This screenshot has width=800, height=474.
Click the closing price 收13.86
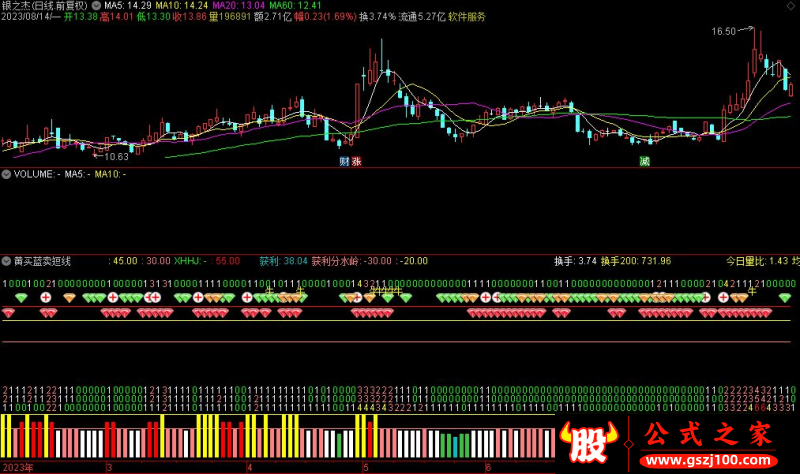tap(190, 17)
